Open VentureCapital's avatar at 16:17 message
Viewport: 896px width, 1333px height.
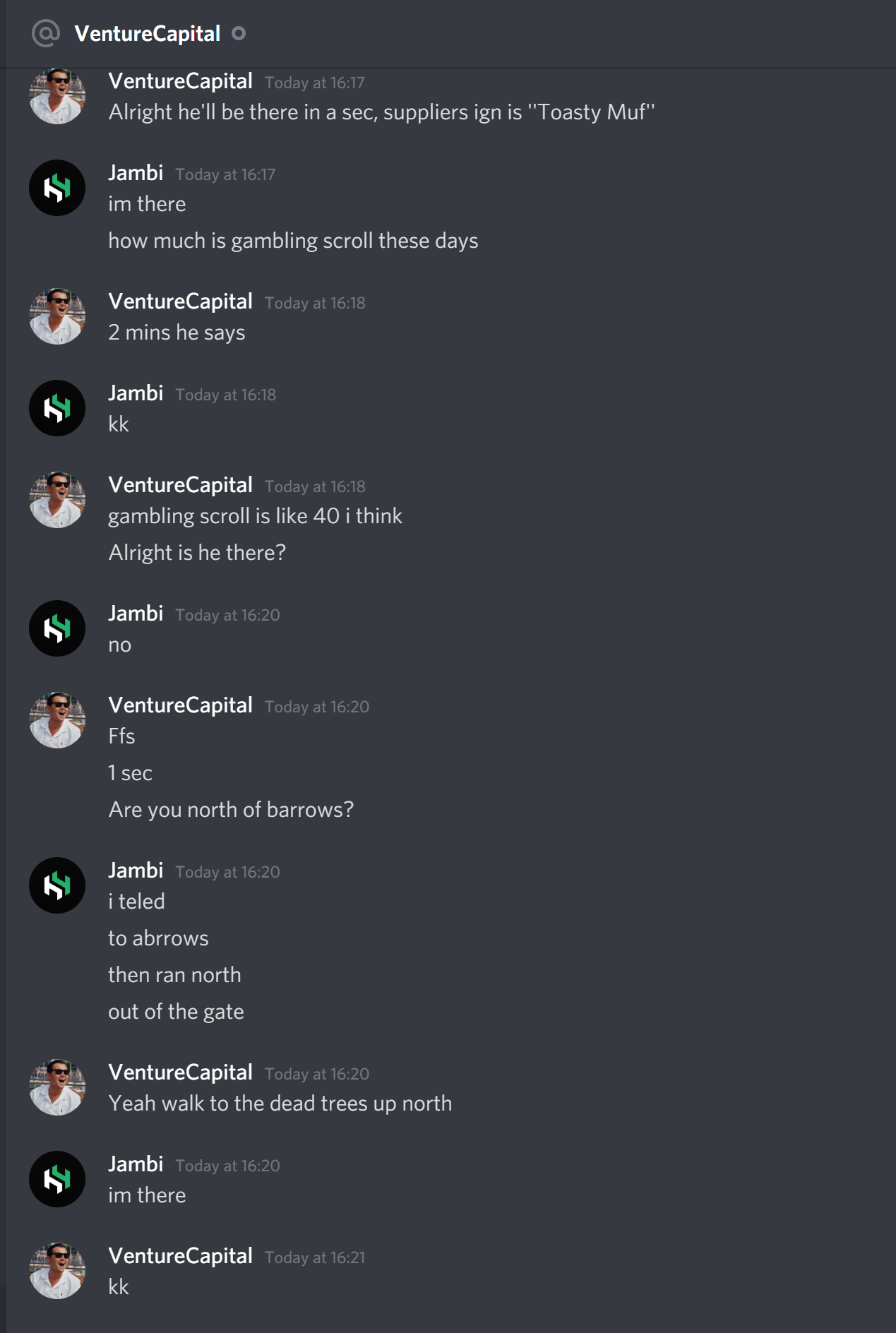(57, 96)
